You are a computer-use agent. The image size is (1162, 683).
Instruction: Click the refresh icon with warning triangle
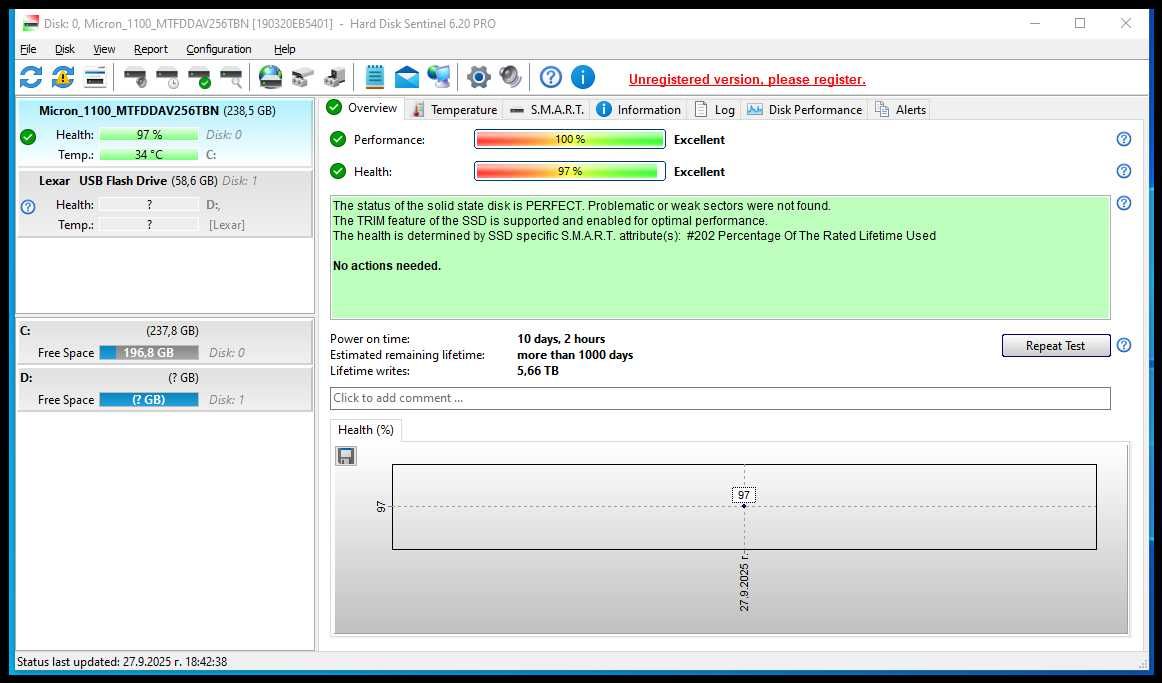[63, 77]
